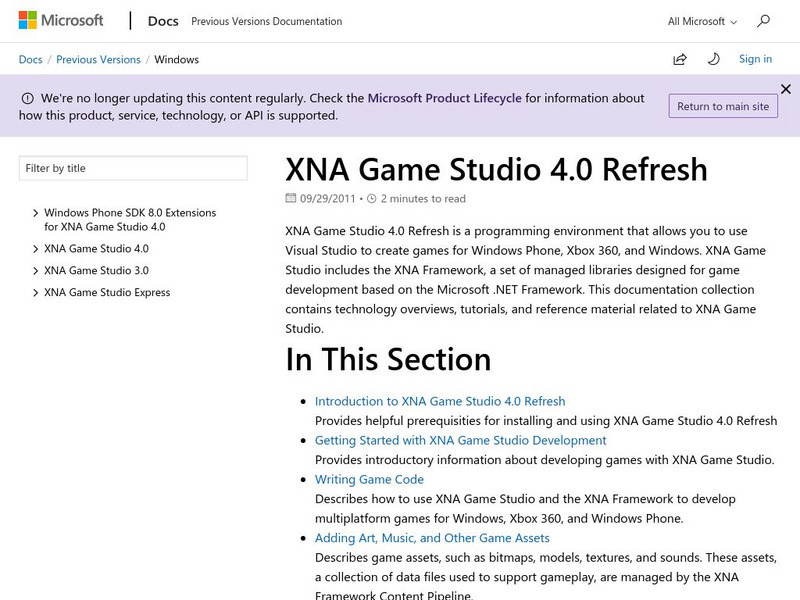Toggle dark theme moon icon
800x600 pixels.
coord(713,59)
